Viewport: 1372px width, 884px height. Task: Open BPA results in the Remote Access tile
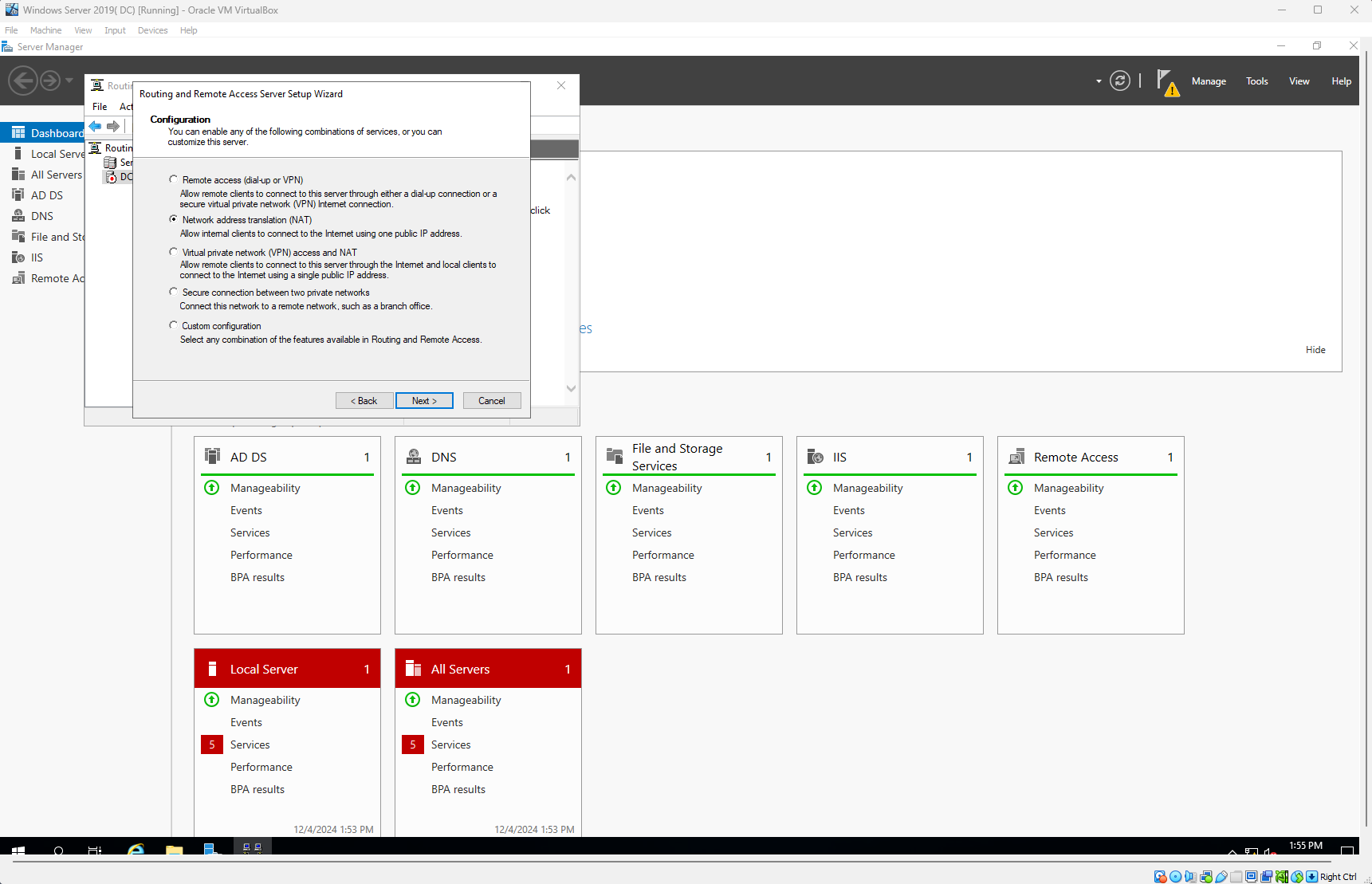click(x=1061, y=577)
